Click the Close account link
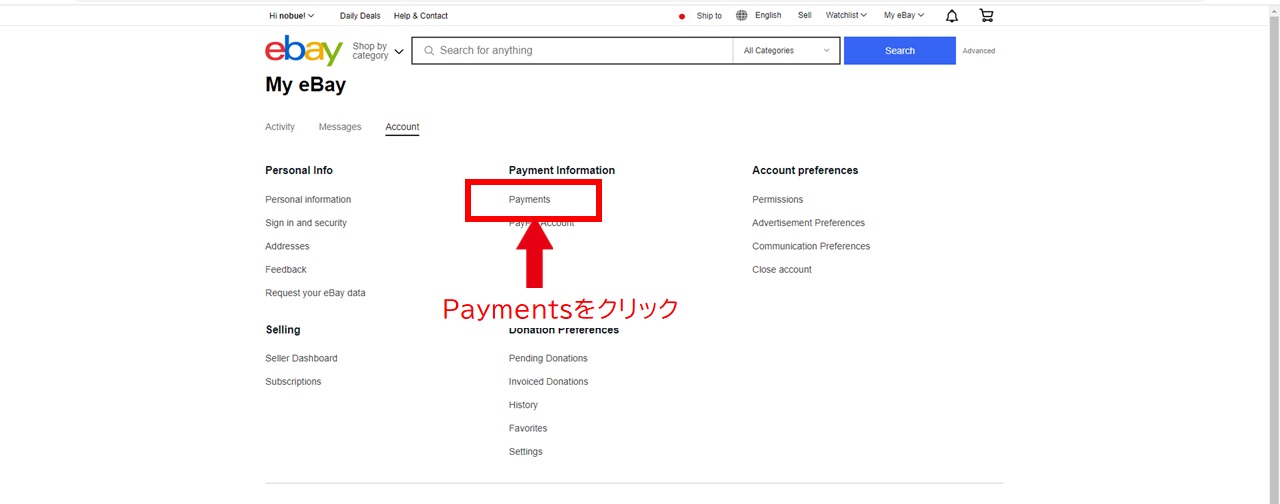This screenshot has width=1280, height=504. click(x=782, y=270)
